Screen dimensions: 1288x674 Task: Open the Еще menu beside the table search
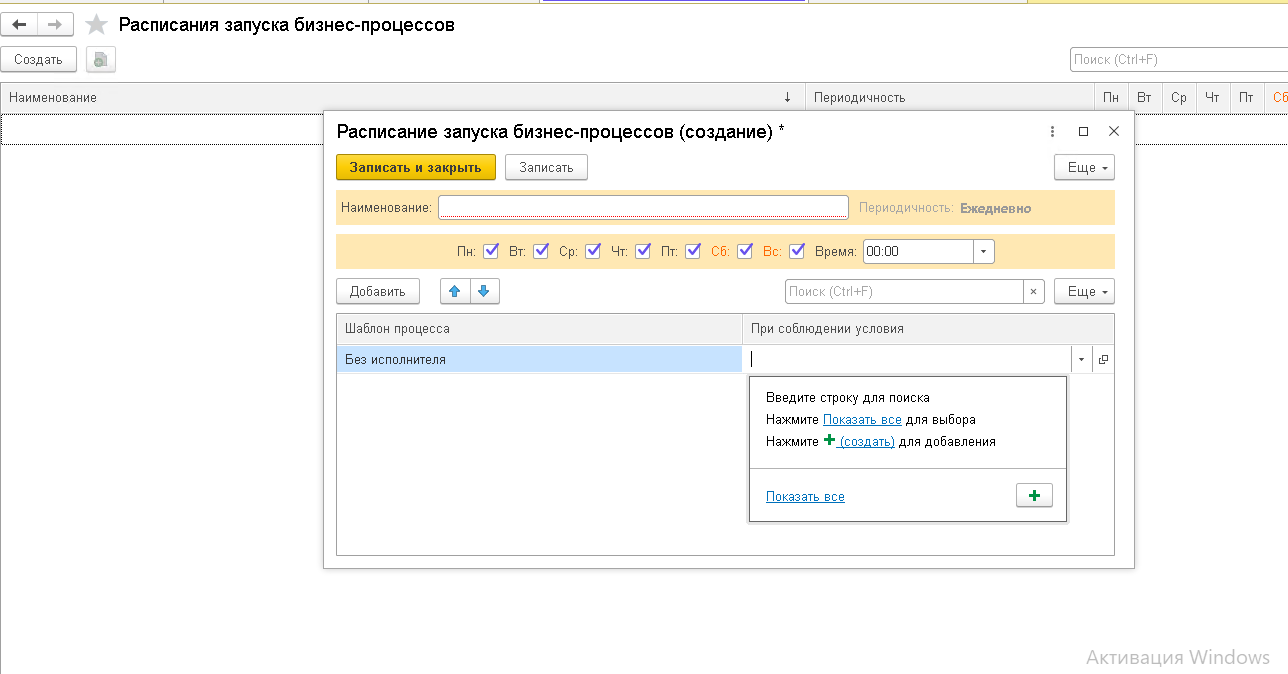pyautogui.click(x=1084, y=291)
